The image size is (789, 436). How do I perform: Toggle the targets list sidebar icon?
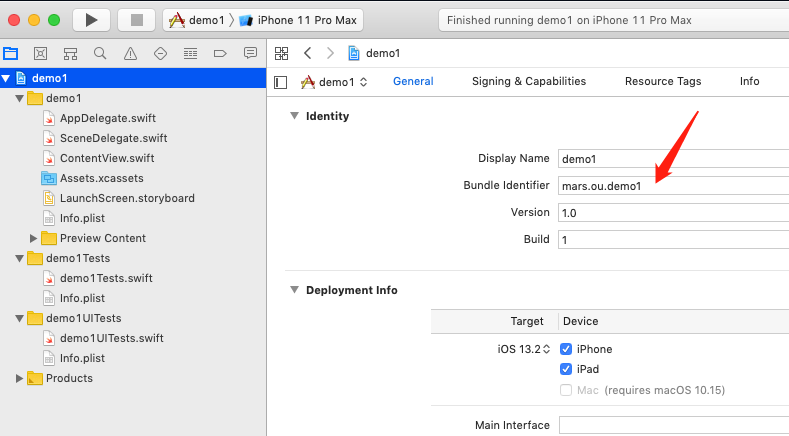(281, 82)
